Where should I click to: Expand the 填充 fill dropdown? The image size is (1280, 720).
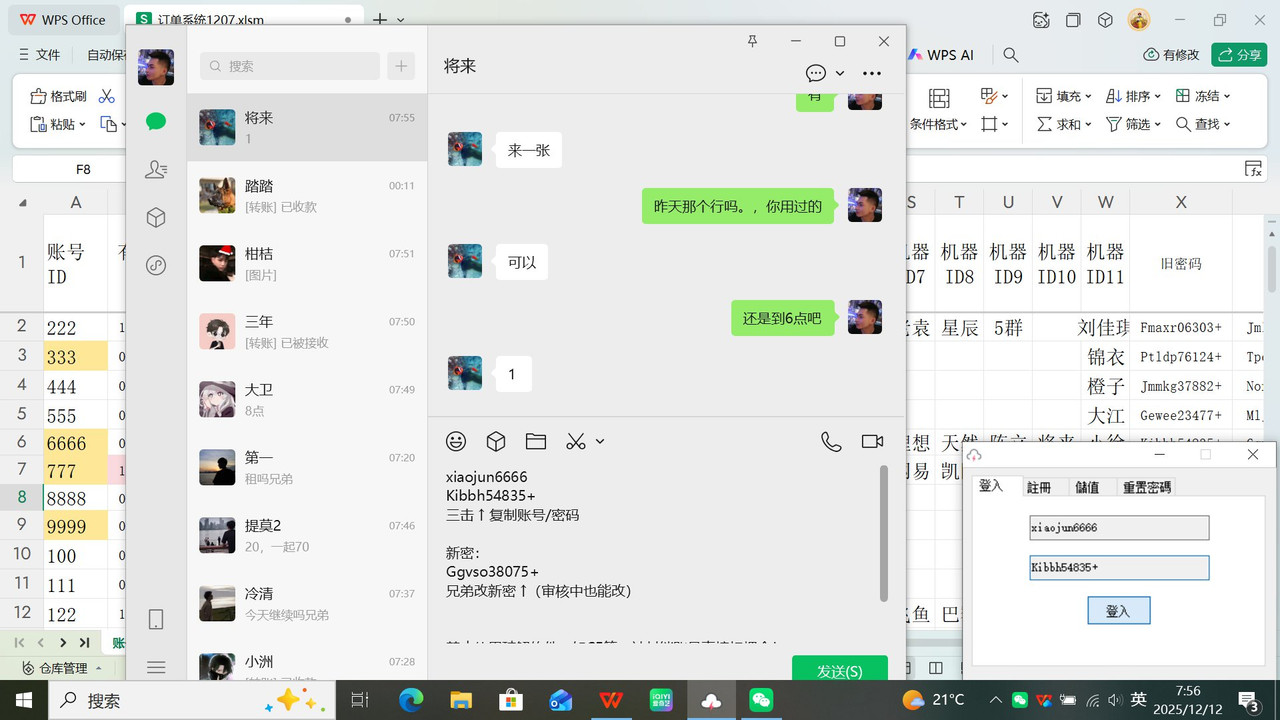pos(1089,96)
